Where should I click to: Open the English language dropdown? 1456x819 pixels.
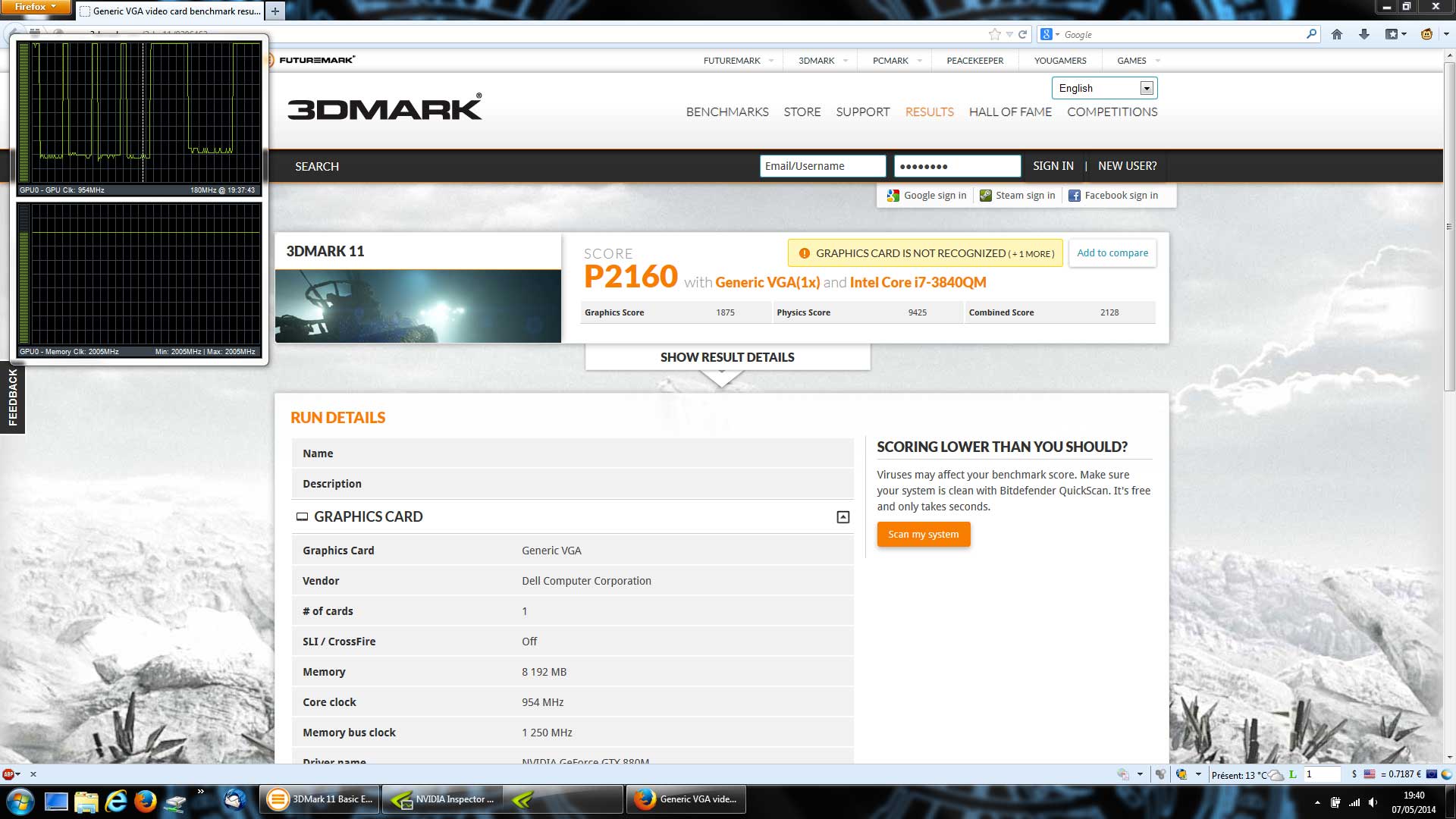point(1104,88)
